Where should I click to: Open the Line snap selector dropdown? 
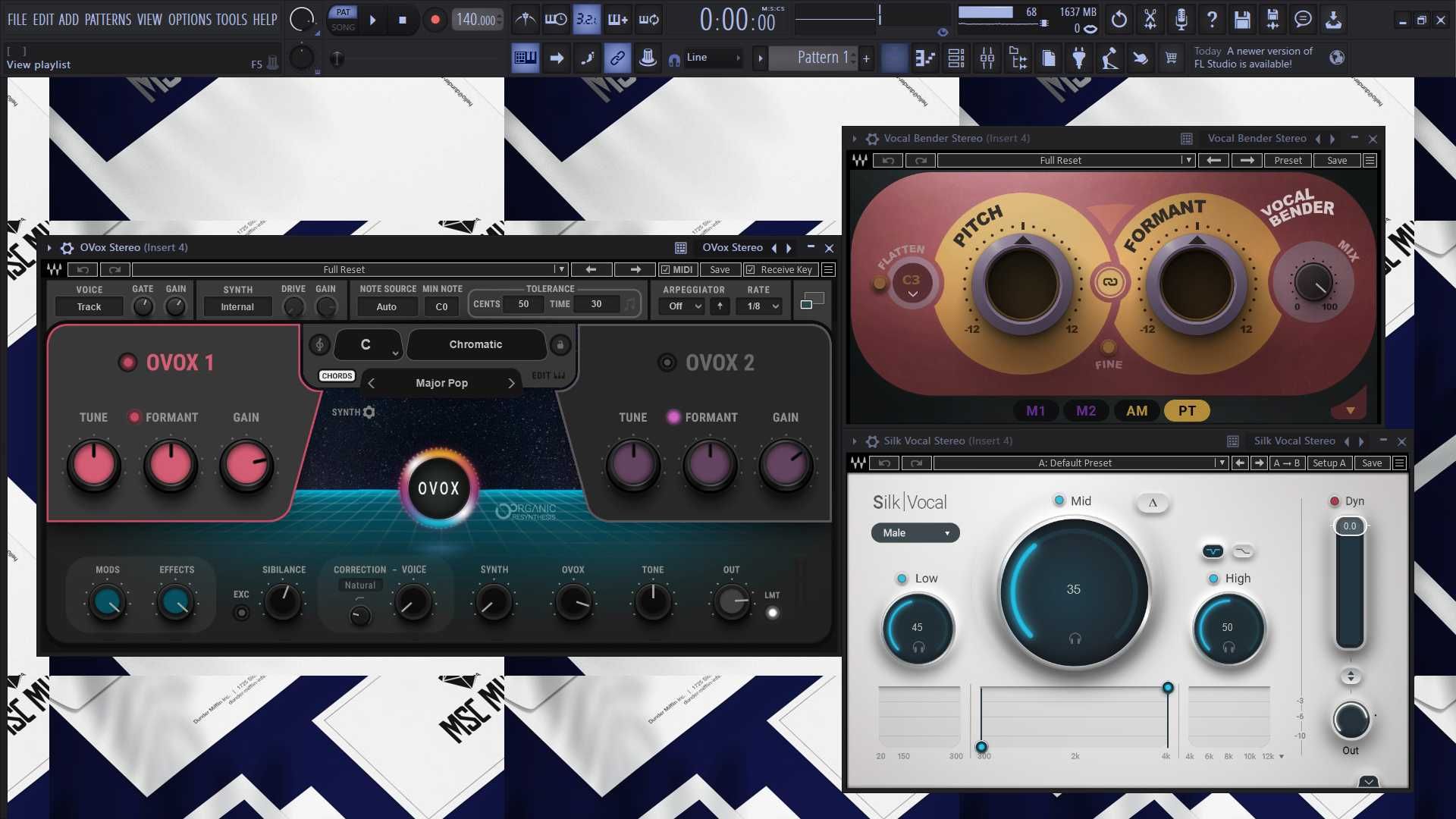coord(712,58)
